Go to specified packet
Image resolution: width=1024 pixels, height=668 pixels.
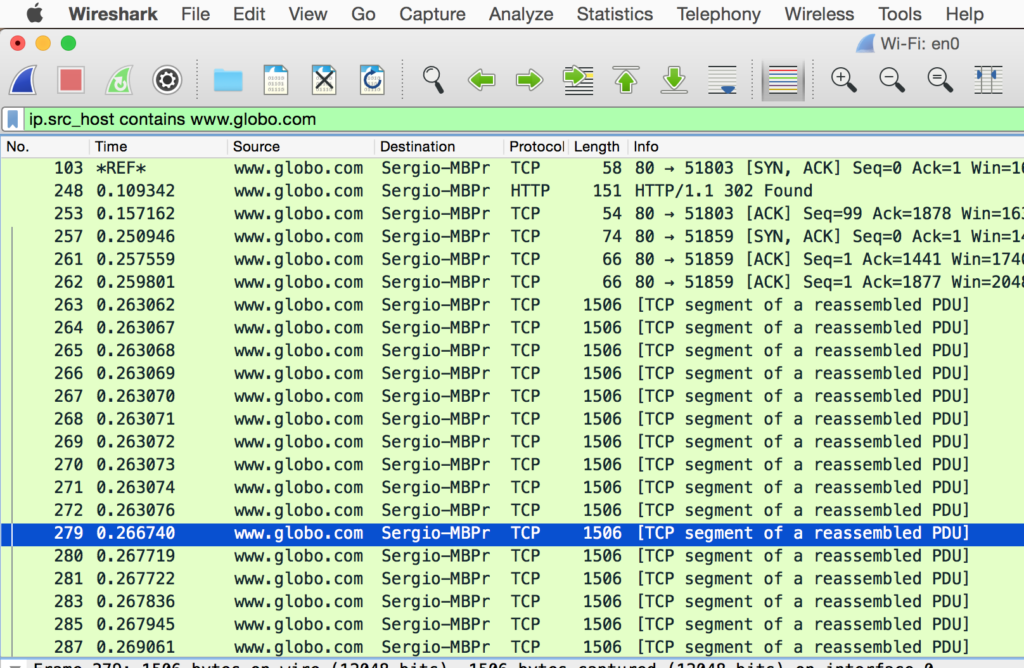(578, 80)
